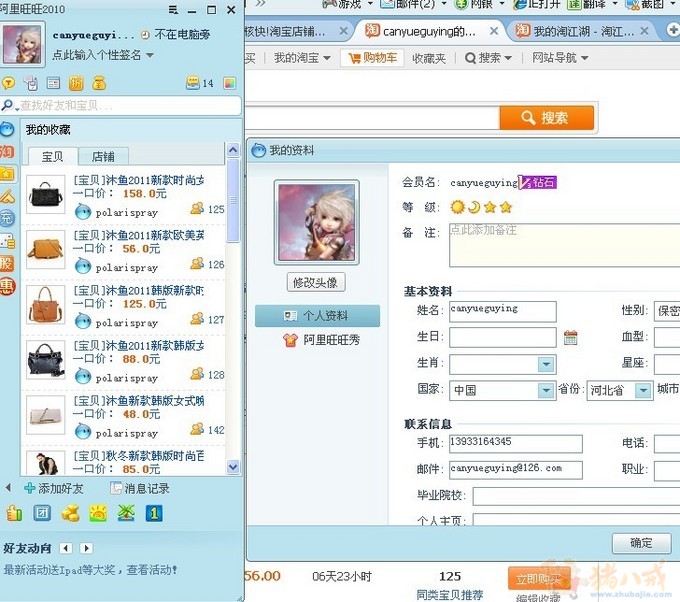Open the gold coins bottom icon
Viewport: 680px width, 602px height.
70,514
